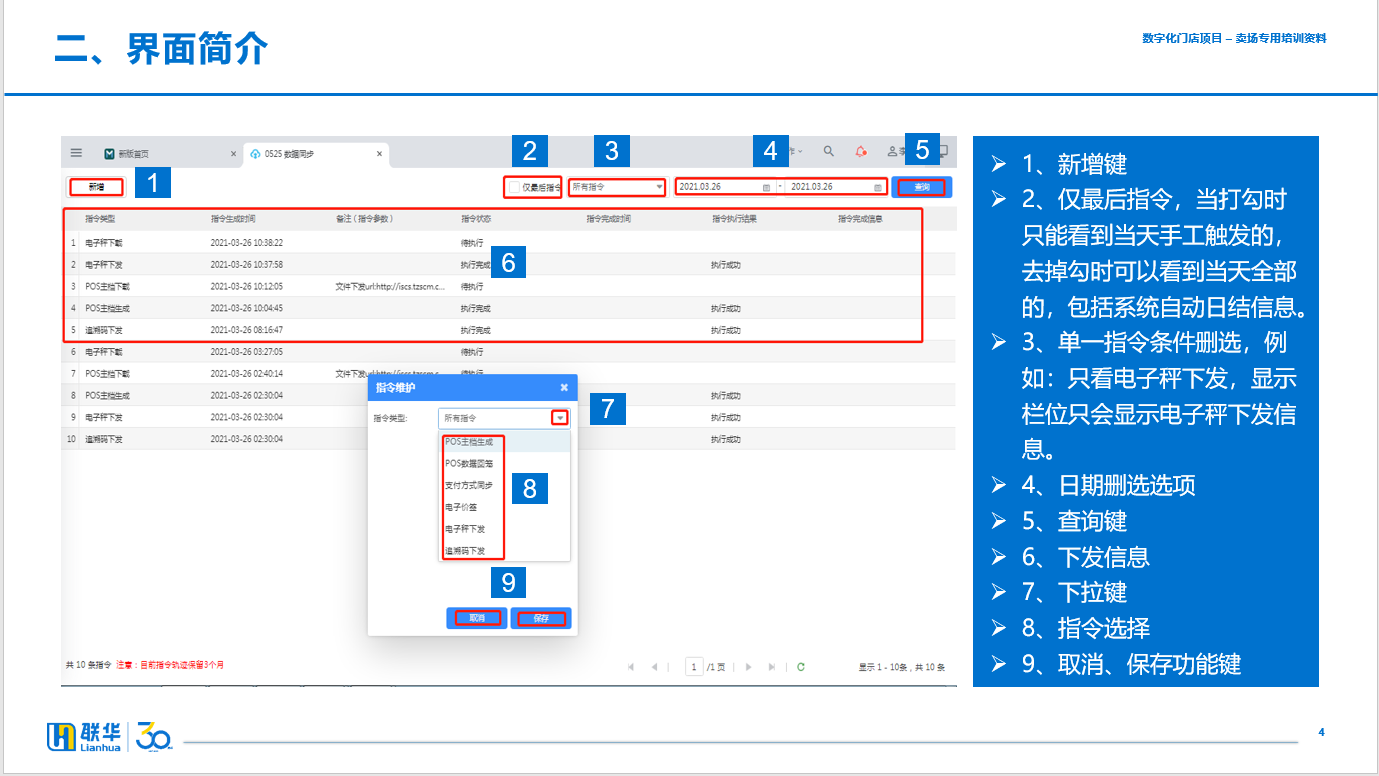This screenshot has width=1379, height=776.
Task: Select row 1 电子秤下载 at 10:38:22
Action: pyautogui.click(x=510, y=243)
